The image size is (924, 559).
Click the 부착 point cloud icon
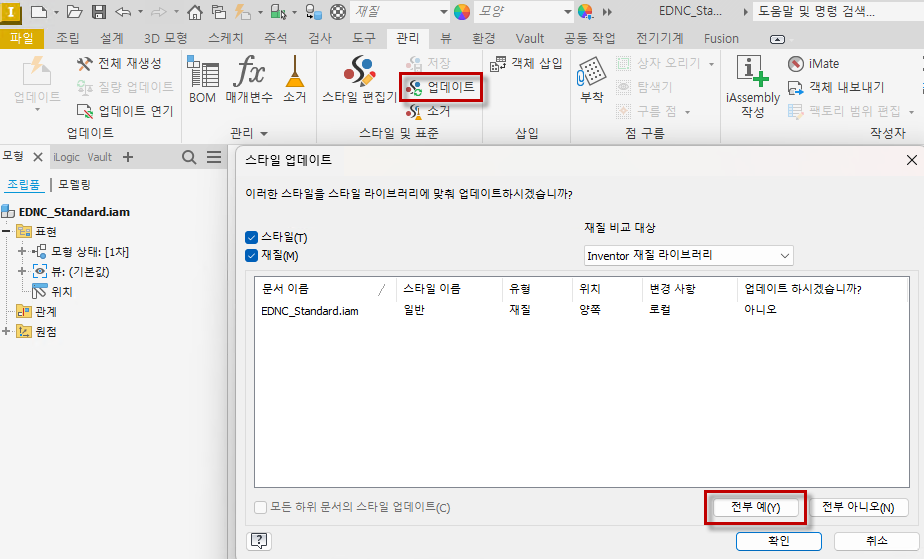click(592, 79)
